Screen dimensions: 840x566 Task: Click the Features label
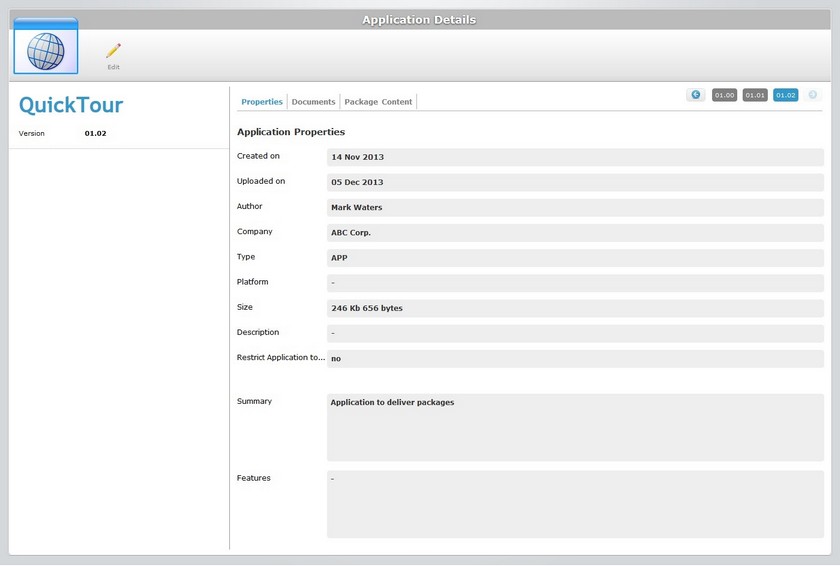253,478
